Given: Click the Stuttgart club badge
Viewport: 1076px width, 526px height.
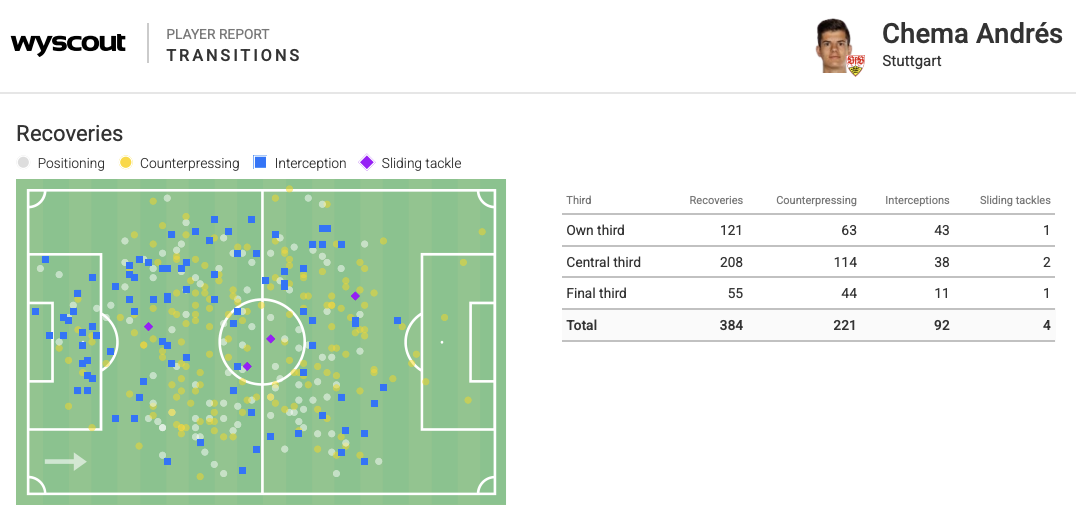Looking at the screenshot, I should tap(855, 65).
